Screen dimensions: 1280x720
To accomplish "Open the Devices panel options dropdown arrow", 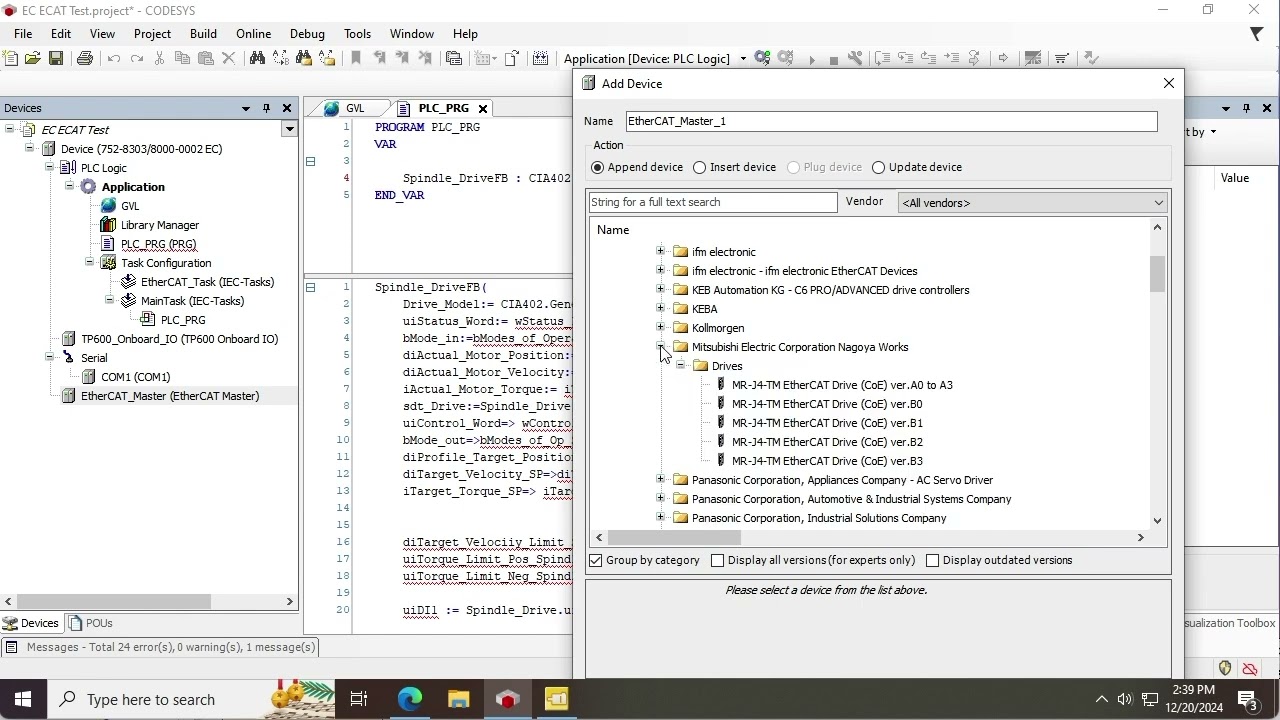I will pos(245,108).
